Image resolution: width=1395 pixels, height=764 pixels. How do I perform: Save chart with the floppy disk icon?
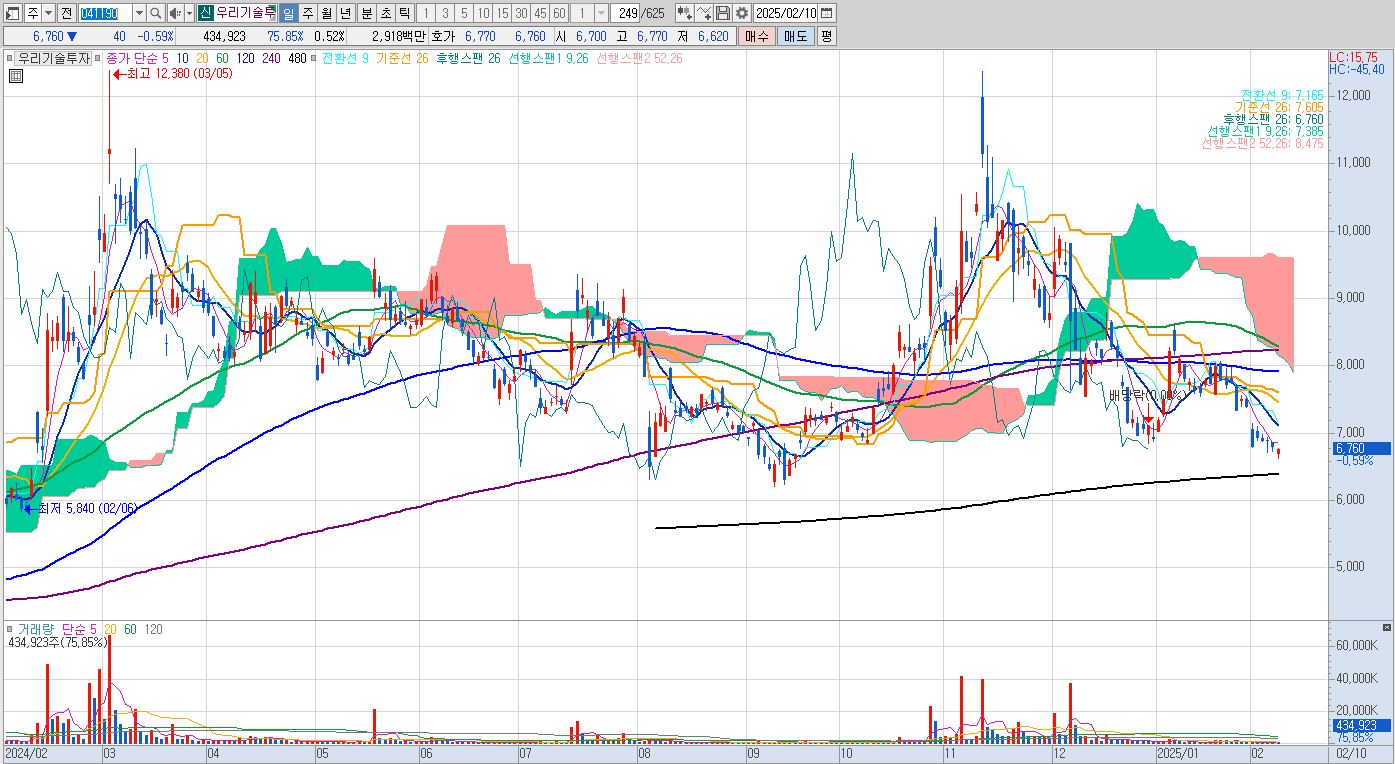tap(722, 13)
